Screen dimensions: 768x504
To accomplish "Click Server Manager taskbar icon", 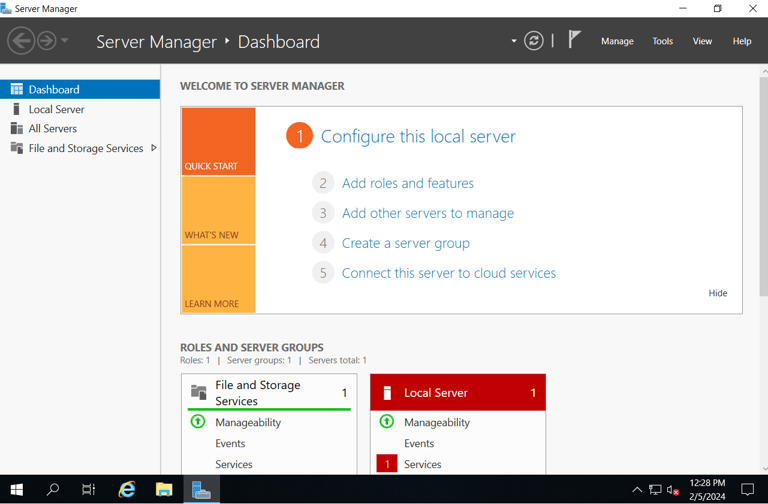I will click(201, 489).
